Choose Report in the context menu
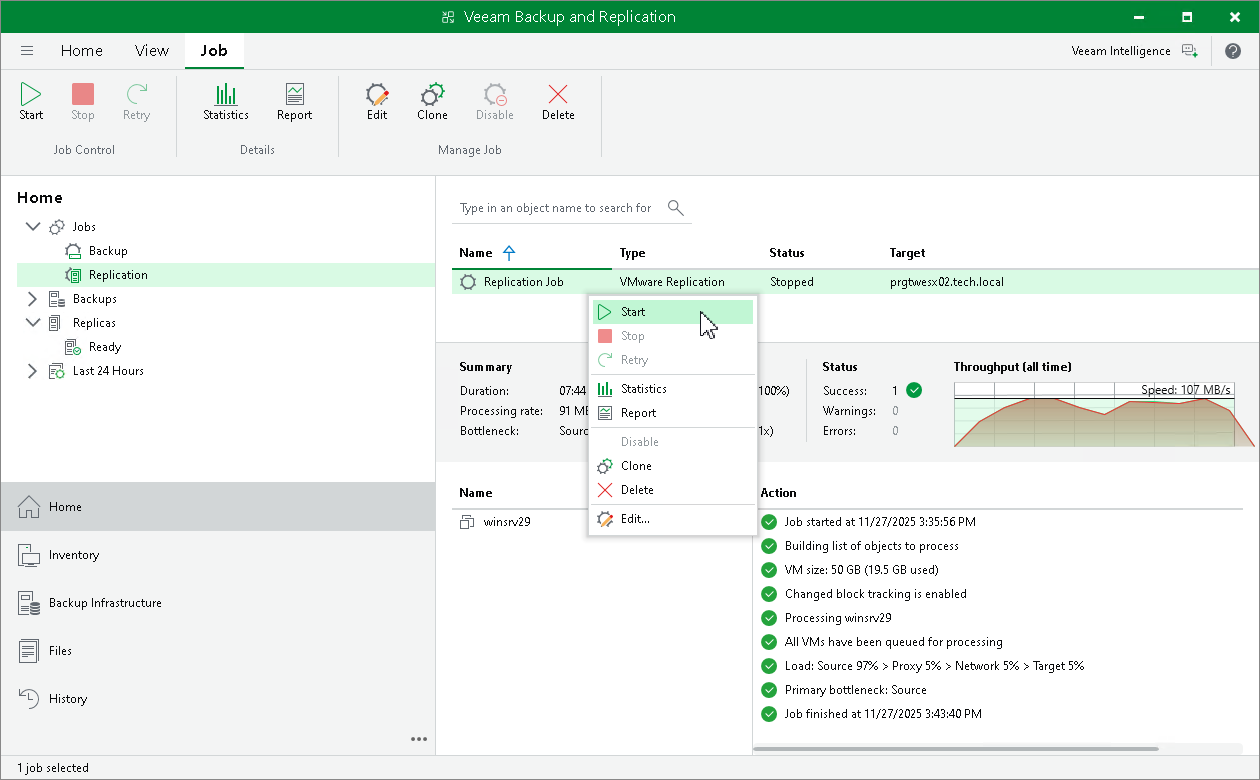Image resolution: width=1260 pixels, height=780 pixels. coord(672,413)
